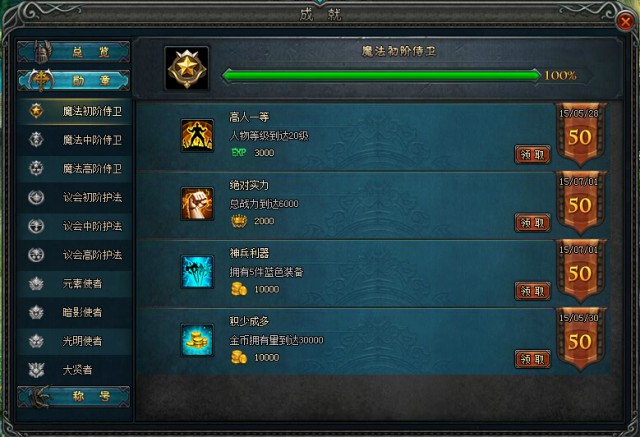This screenshot has width=640, height=437.
Task: Click the green 100% progress bar
Action: (x=382, y=75)
